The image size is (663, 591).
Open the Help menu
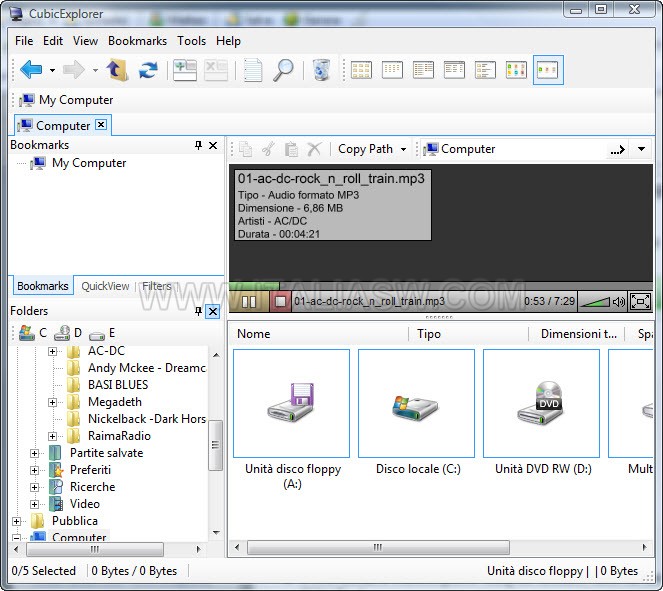coord(228,41)
